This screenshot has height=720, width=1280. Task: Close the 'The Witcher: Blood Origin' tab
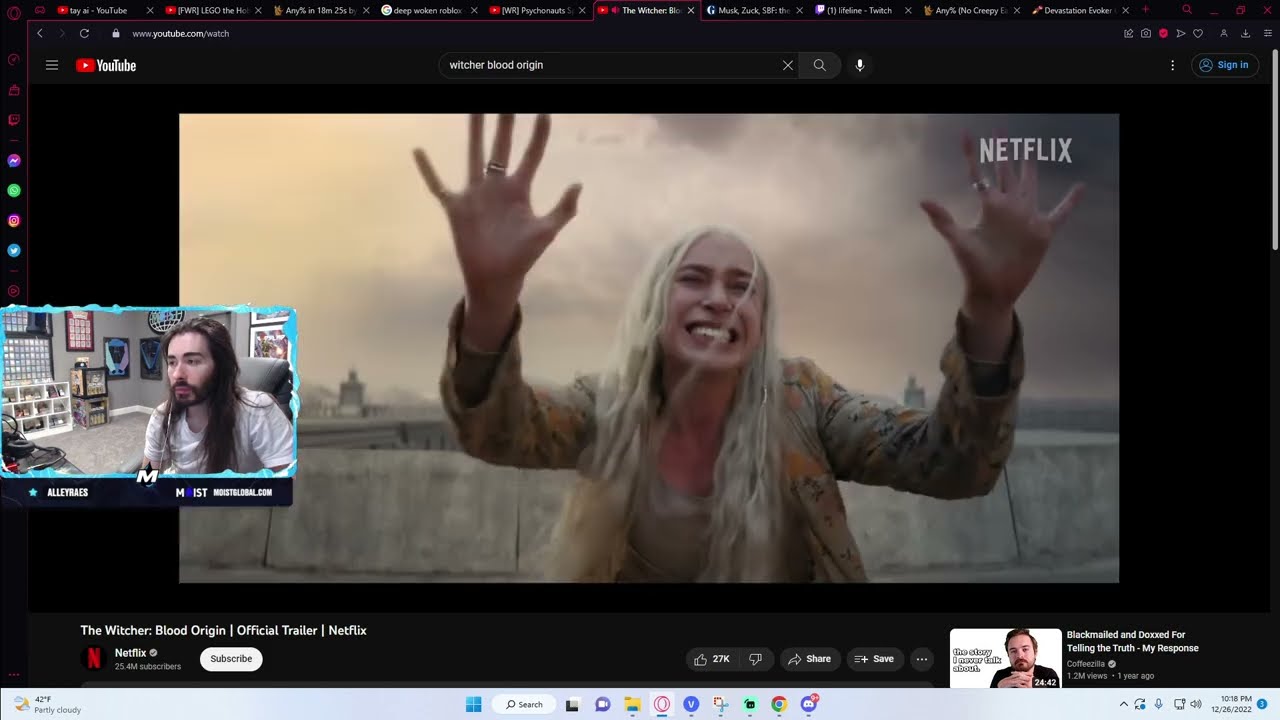[x=690, y=10]
